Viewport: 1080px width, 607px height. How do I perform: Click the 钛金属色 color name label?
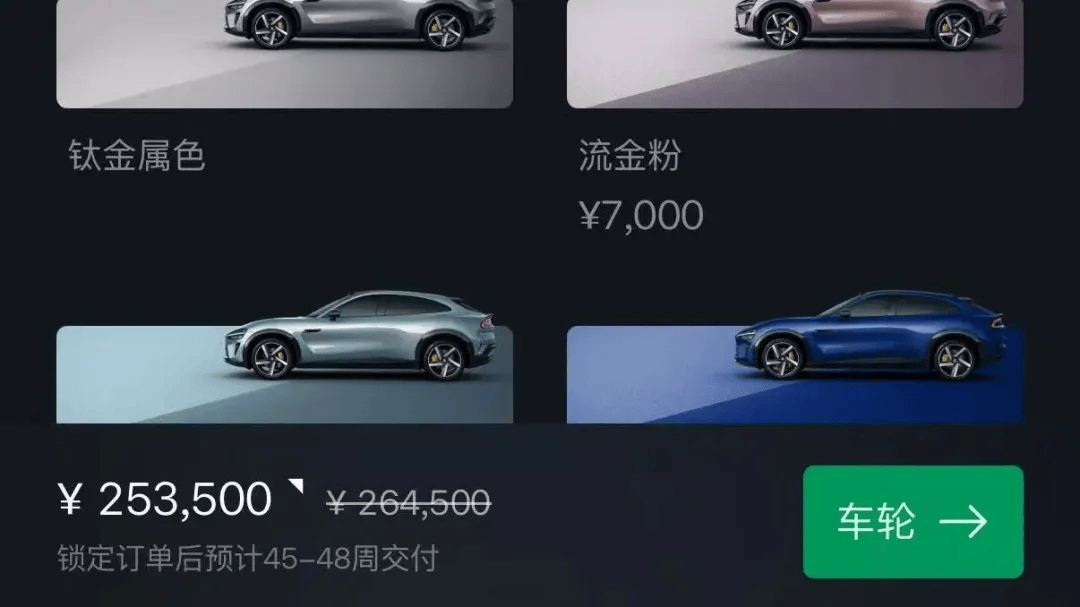coord(137,155)
